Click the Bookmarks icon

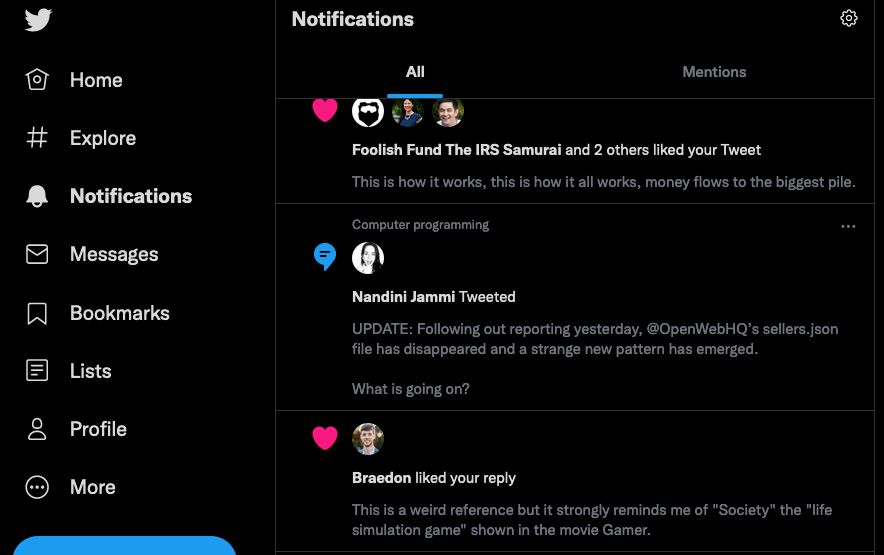click(37, 313)
